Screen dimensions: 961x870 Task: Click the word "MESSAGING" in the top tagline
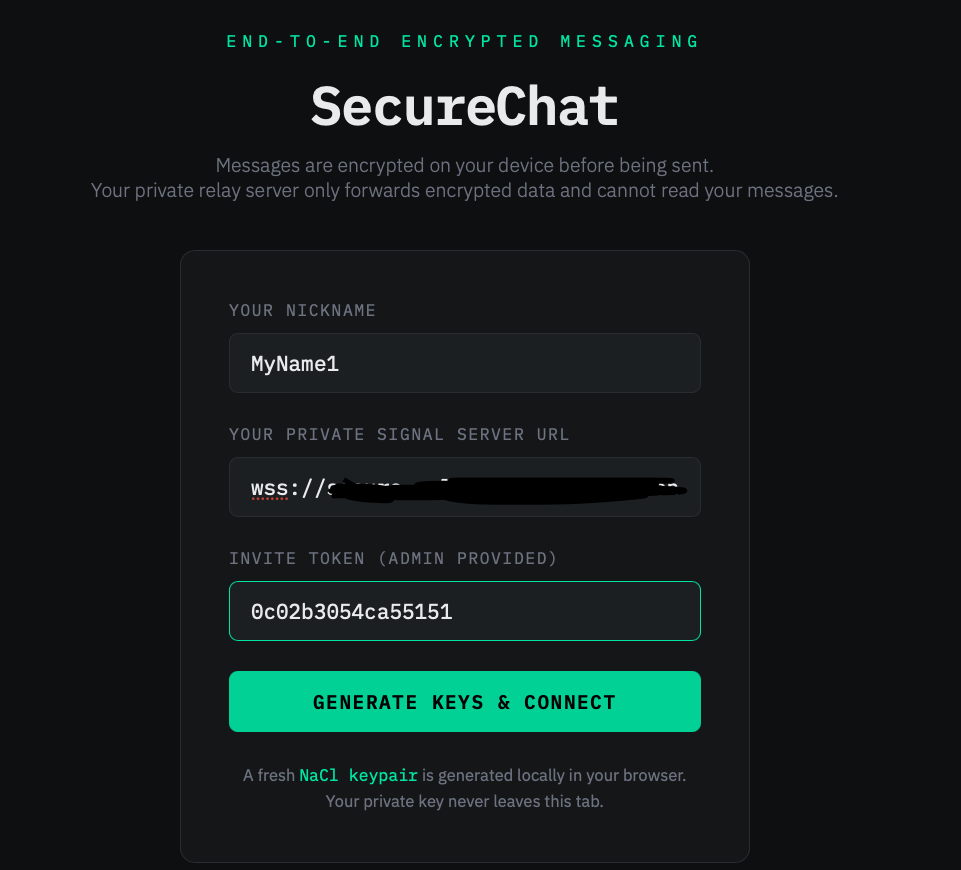(630, 41)
